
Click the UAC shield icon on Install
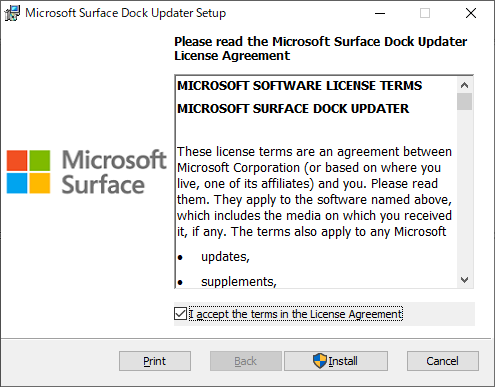pos(320,361)
